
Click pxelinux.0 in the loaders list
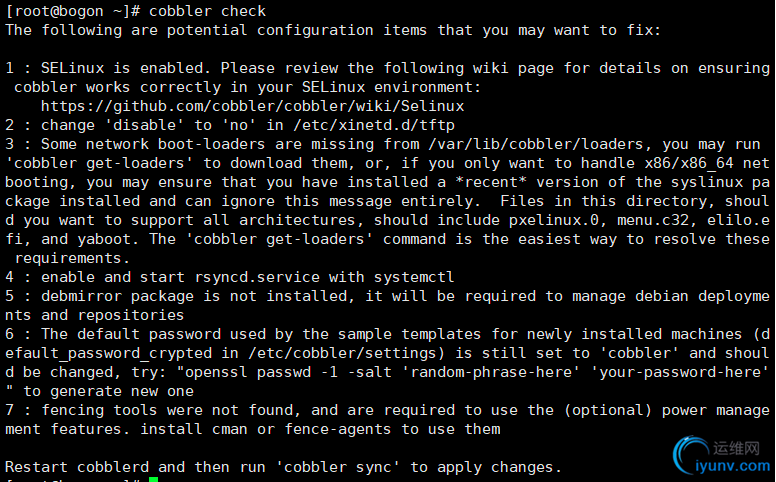point(554,220)
